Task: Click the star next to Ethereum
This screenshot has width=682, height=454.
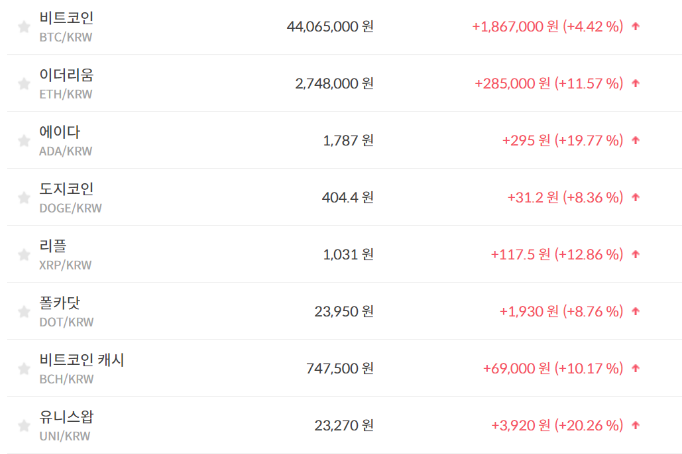Action: (x=24, y=84)
